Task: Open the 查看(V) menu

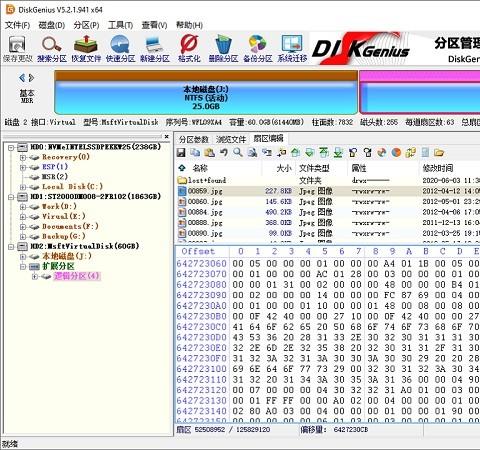Action: [x=154, y=25]
